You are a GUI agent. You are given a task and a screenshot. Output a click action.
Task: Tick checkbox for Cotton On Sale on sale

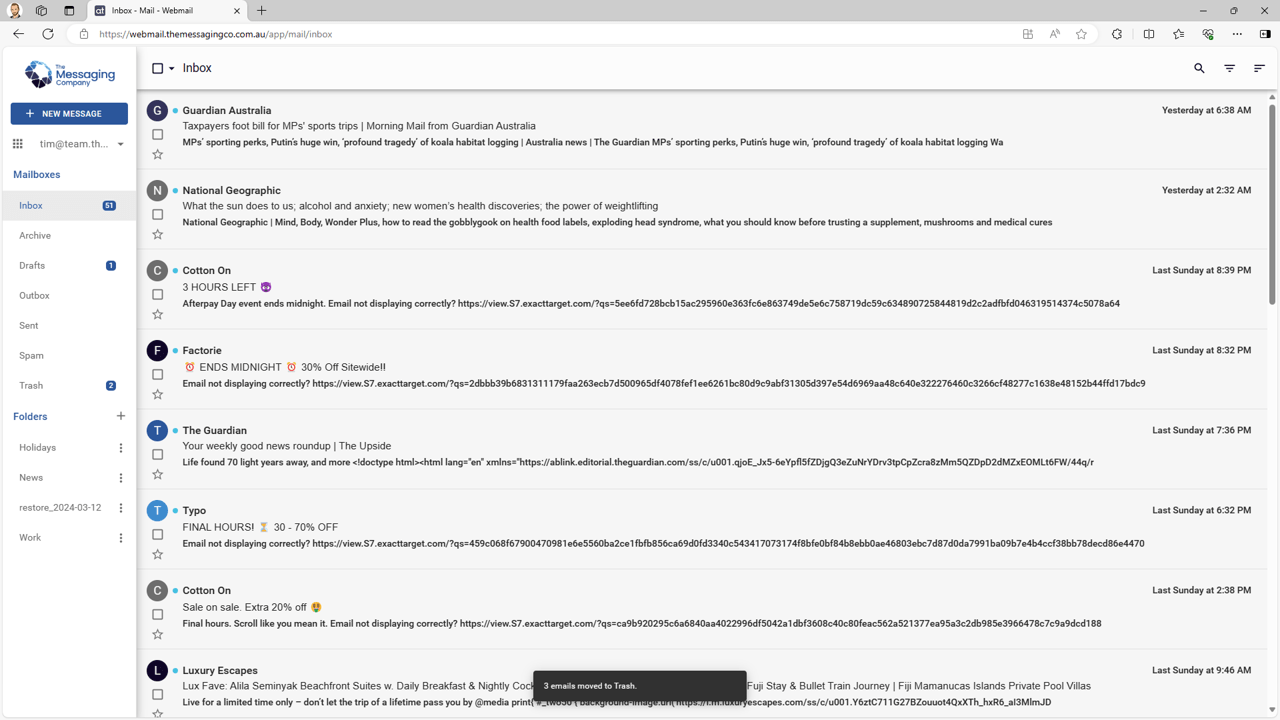[x=157, y=614]
